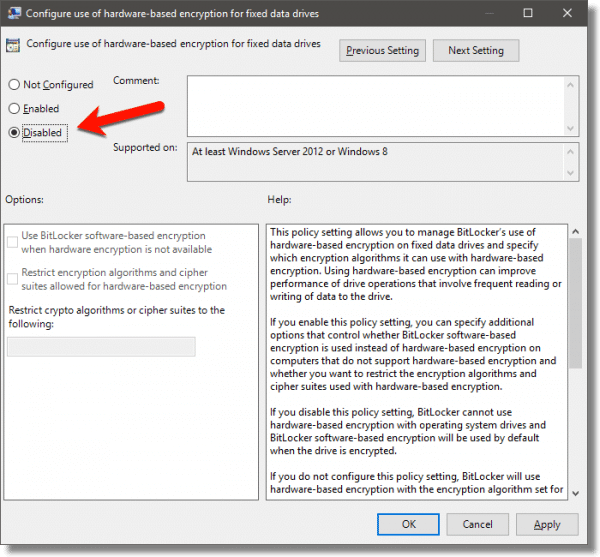Click 'At least Windows Server 2012 or Windows 8' text
Image resolution: width=600 pixels, height=557 pixels.
click(x=290, y=151)
